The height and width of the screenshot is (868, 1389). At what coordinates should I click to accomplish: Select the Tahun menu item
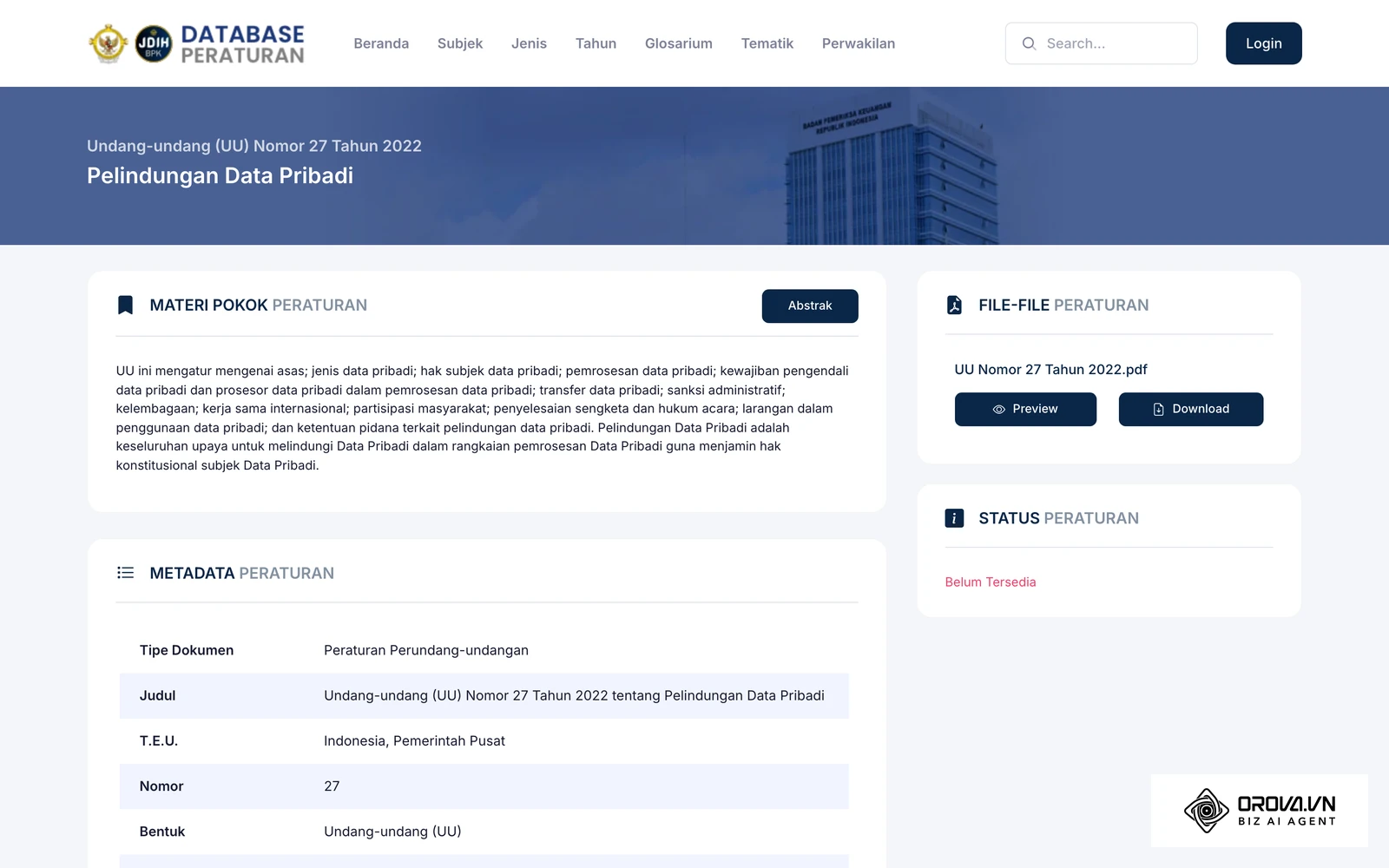pyautogui.click(x=596, y=43)
